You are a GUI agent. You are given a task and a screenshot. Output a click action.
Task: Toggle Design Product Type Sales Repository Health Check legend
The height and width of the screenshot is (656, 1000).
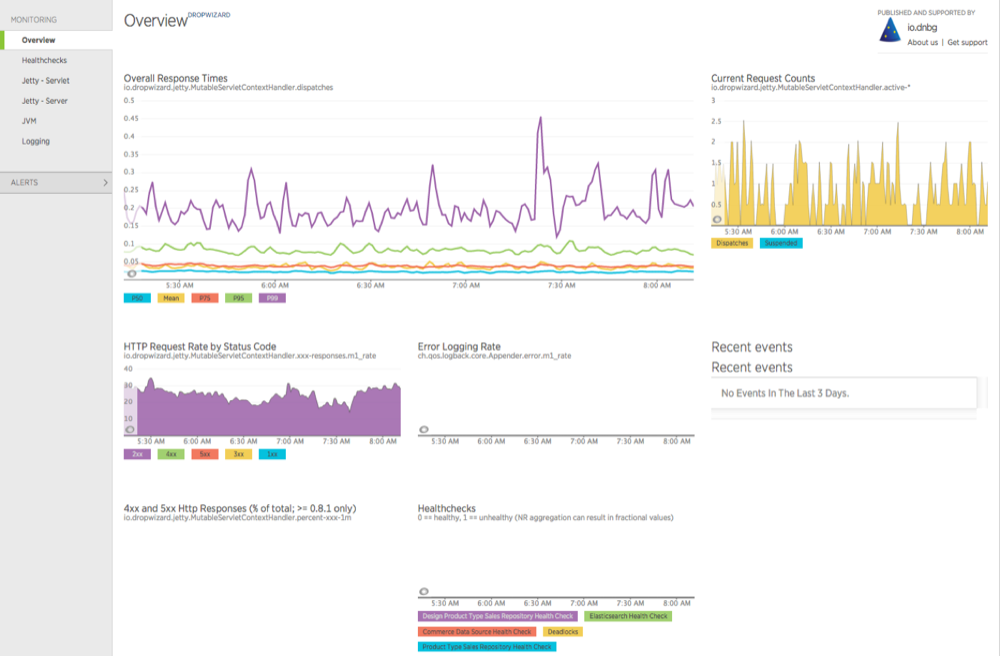coord(497,616)
